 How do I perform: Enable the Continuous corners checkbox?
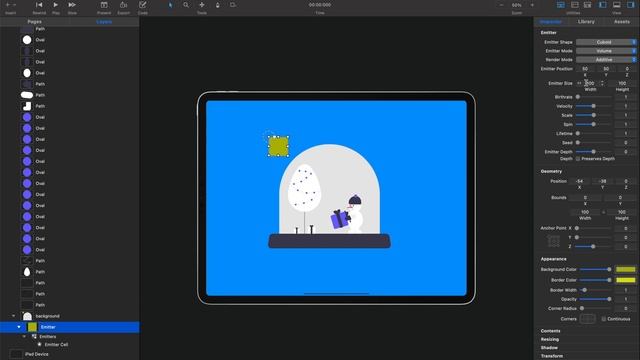pyautogui.click(x=604, y=319)
